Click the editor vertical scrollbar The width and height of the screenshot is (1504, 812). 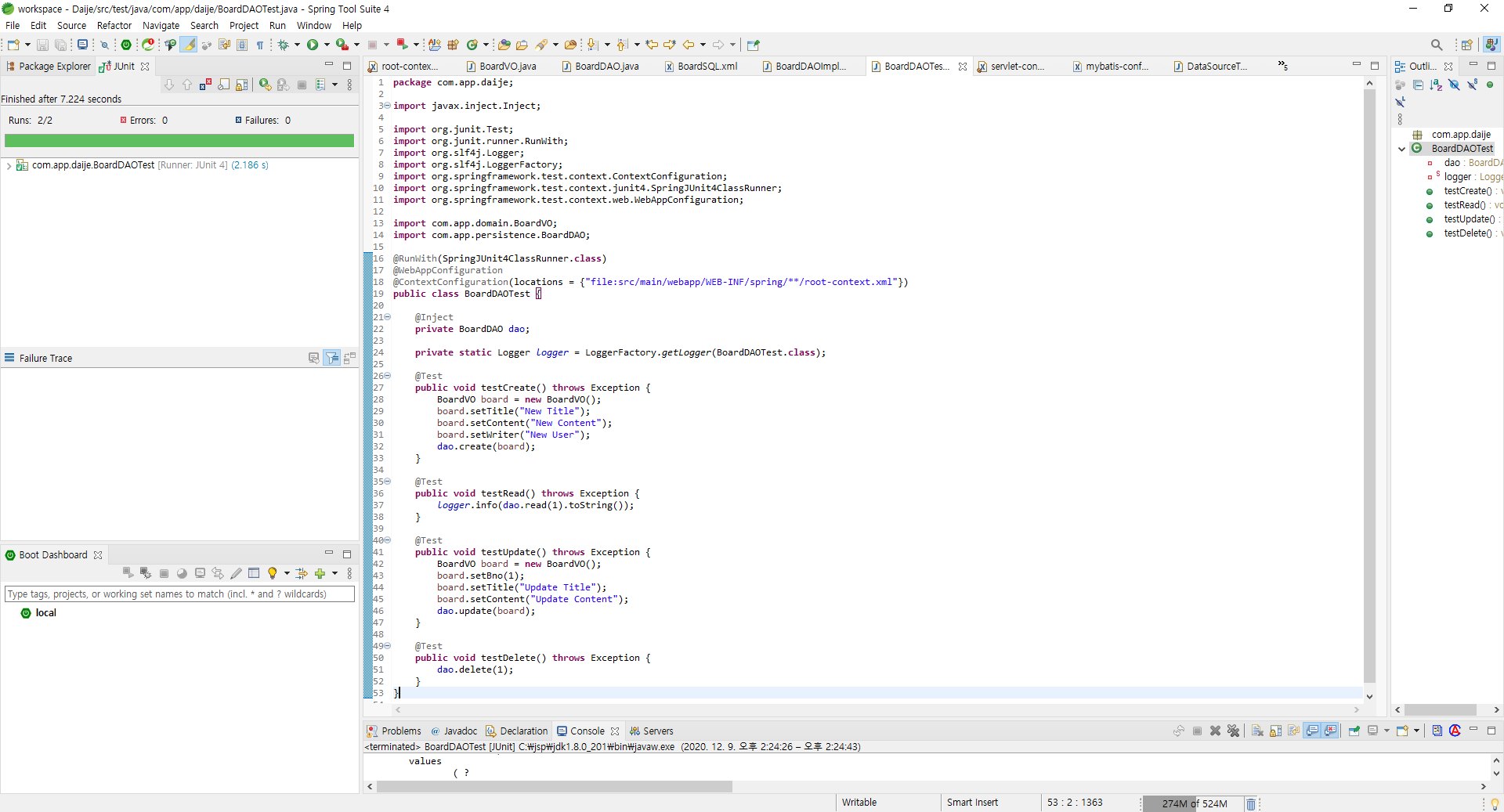click(1369, 385)
